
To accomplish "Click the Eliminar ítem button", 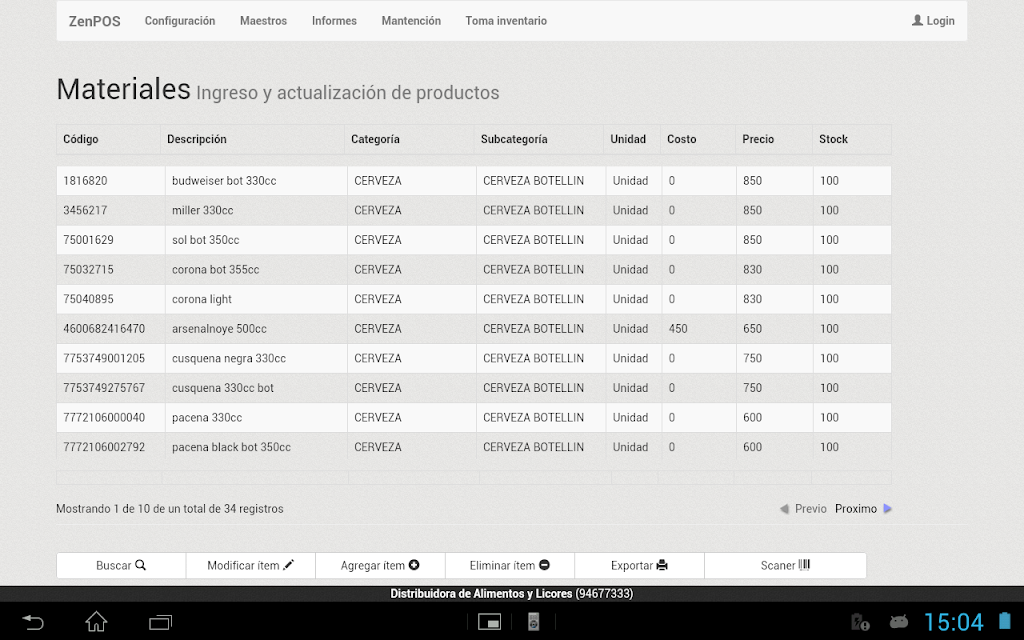I will pos(510,566).
